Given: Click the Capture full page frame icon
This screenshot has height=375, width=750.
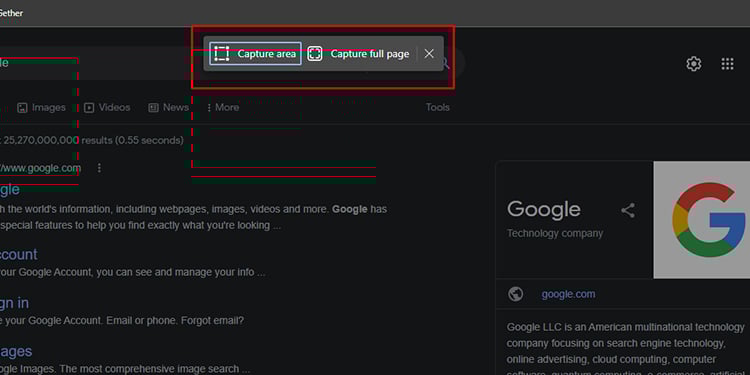Looking at the screenshot, I should tap(315, 54).
